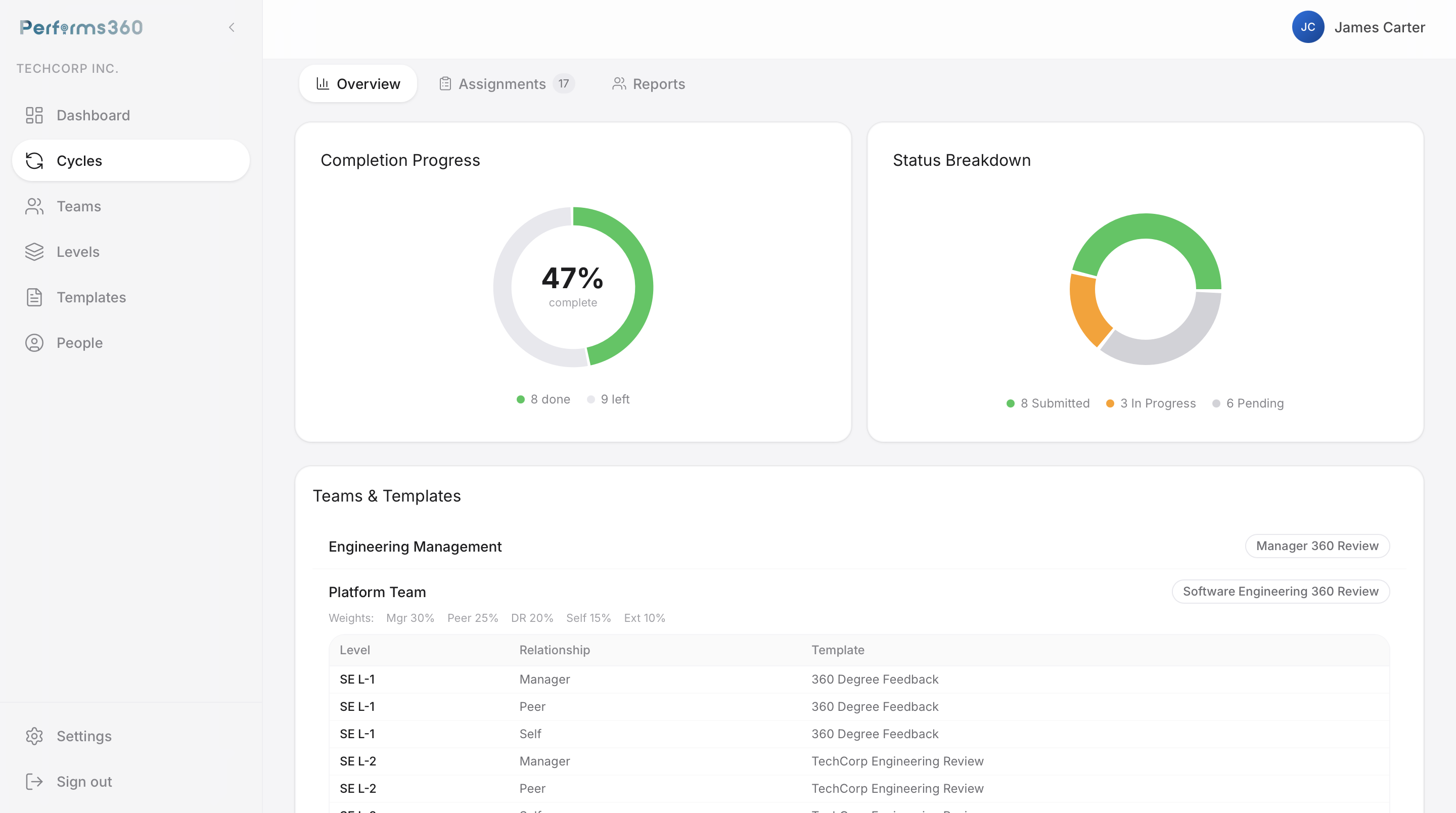Click the Levels stacked layers icon
Image resolution: width=1456 pixels, height=813 pixels.
[34, 252]
